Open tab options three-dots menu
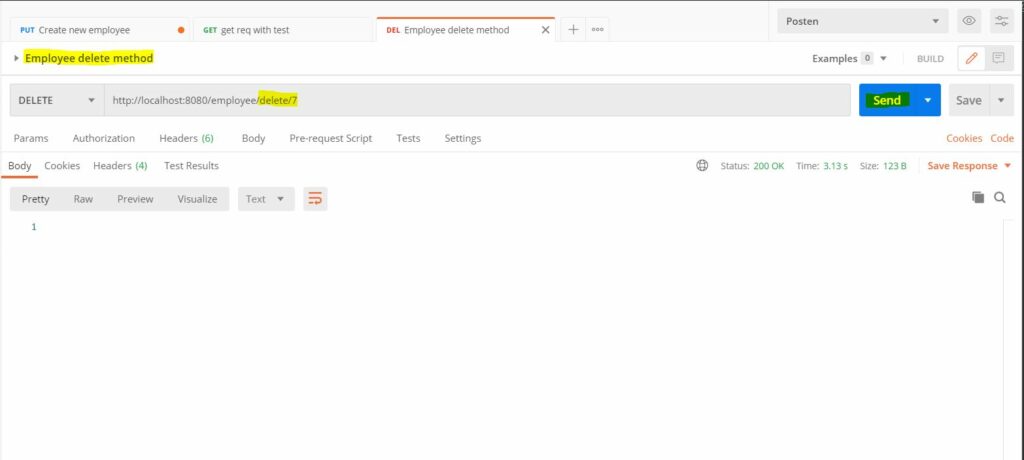This screenshot has height=460, width=1024. click(598, 29)
